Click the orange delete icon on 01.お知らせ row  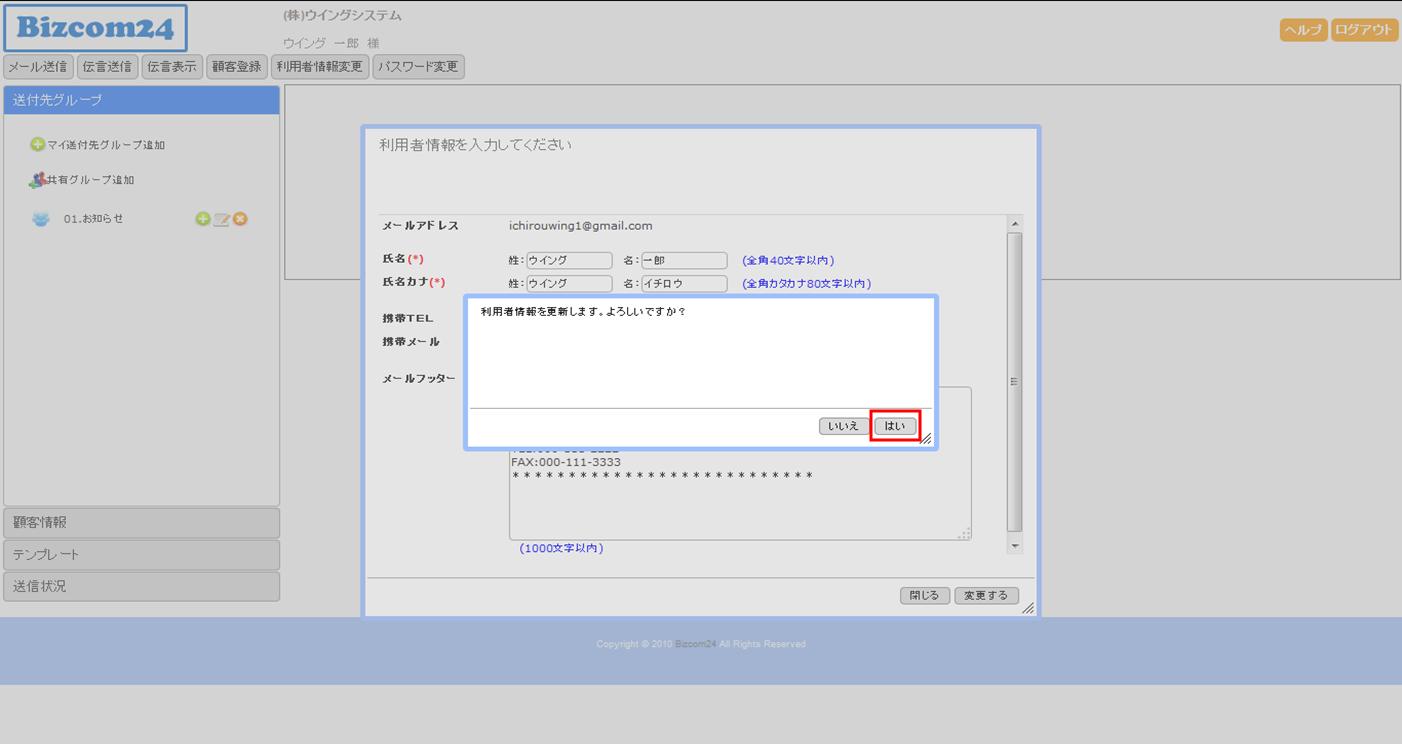click(240, 219)
